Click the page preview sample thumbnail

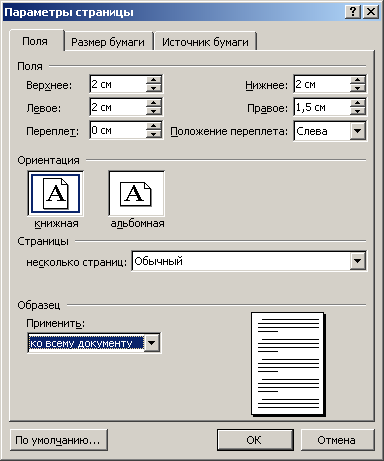tap(288, 364)
